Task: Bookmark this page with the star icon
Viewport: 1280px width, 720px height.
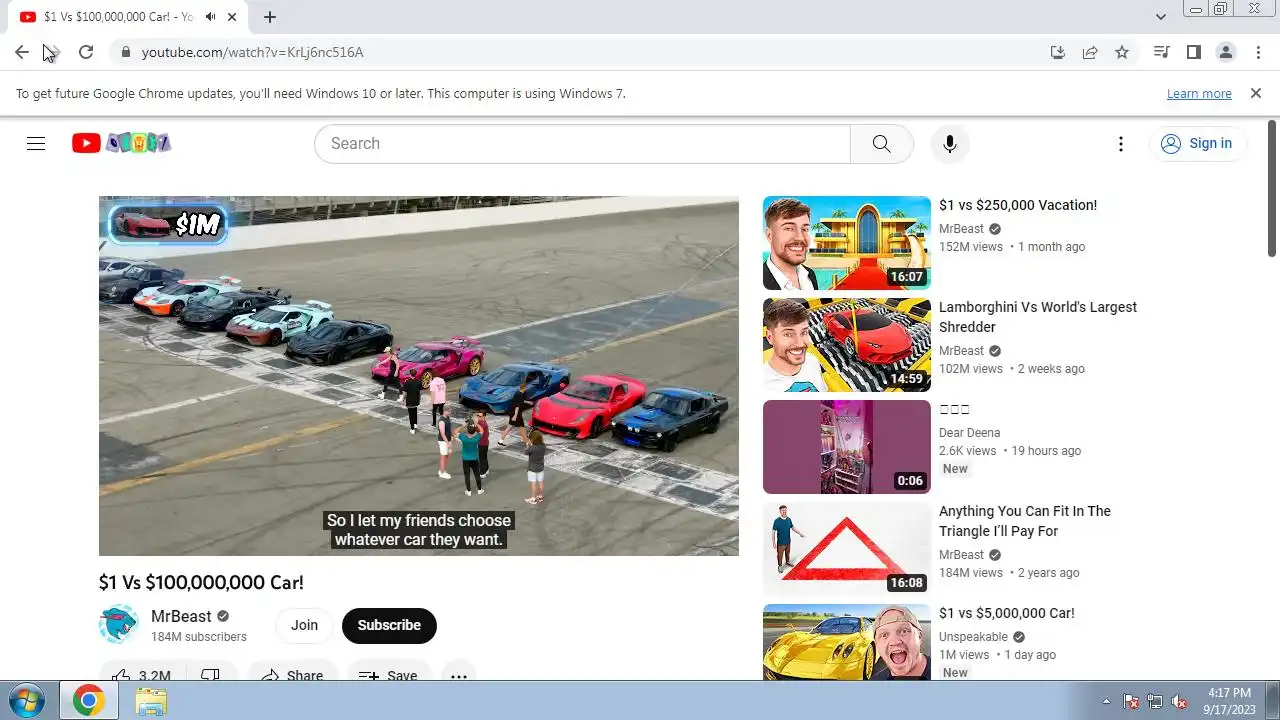Action: pyautogui.click(x=1122, y=52)
